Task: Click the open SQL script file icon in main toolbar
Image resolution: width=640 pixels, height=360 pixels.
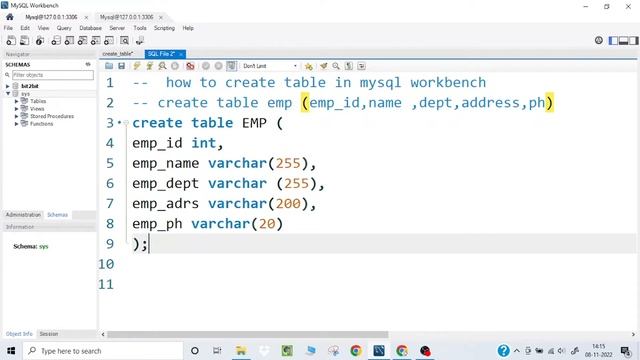Action: tap(24, 40)
